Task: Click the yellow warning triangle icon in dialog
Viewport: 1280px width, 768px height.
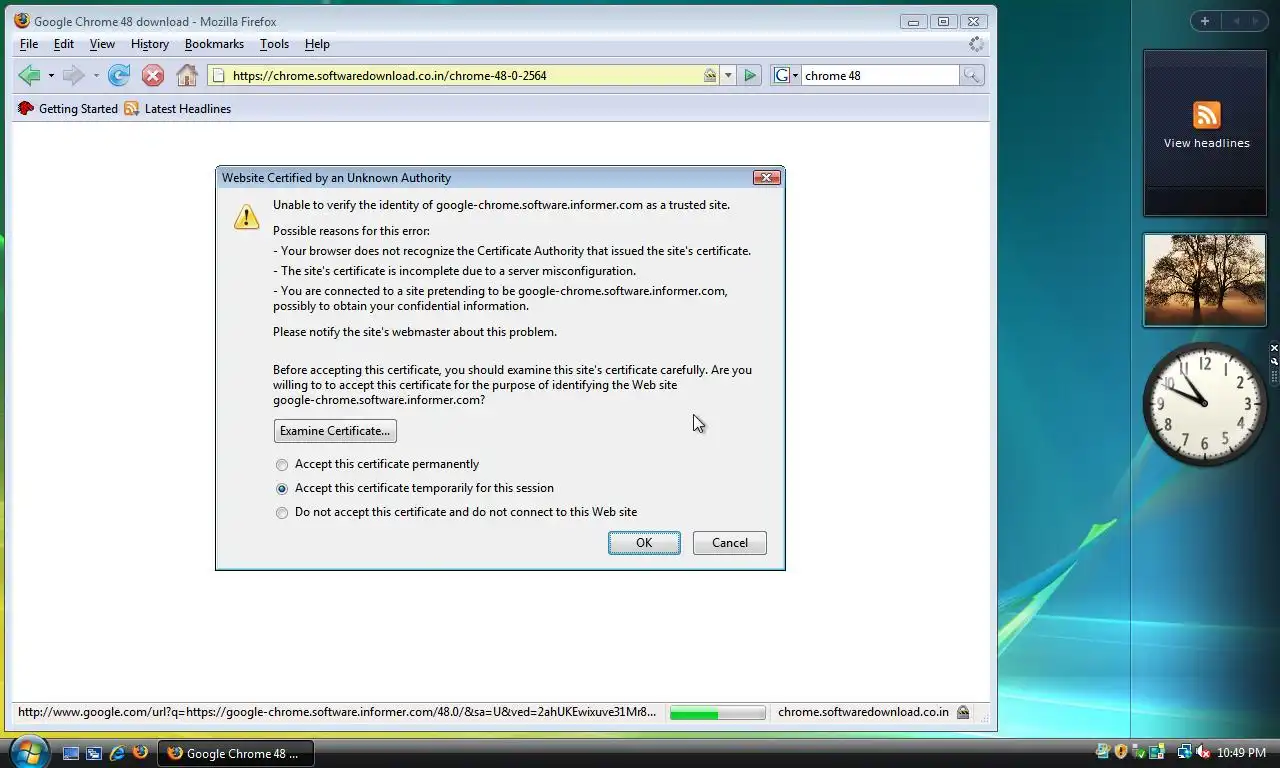Action: [247, 217]
